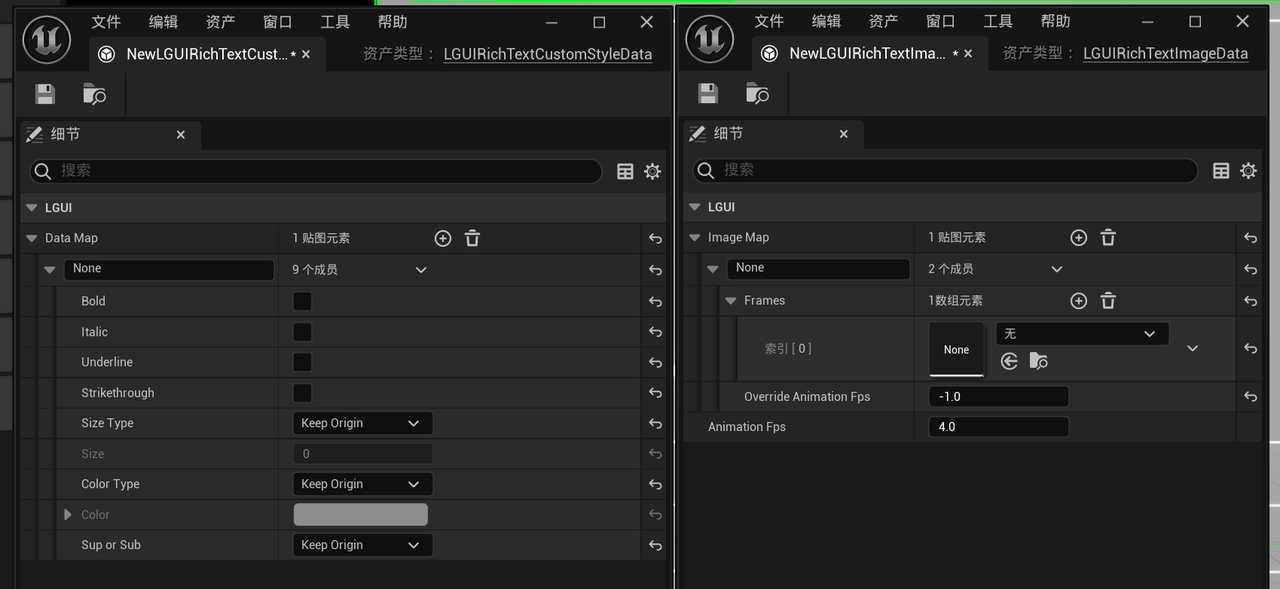Click browse-to-asset icon in right ImageData toolbar
Image resolution: width=1280 pixels, height=589 pixels.
[x=757, y=94]
